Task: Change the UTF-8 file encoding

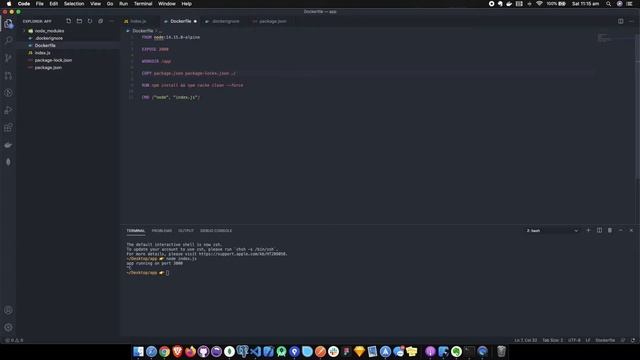Action: click(x=574, y=340)
